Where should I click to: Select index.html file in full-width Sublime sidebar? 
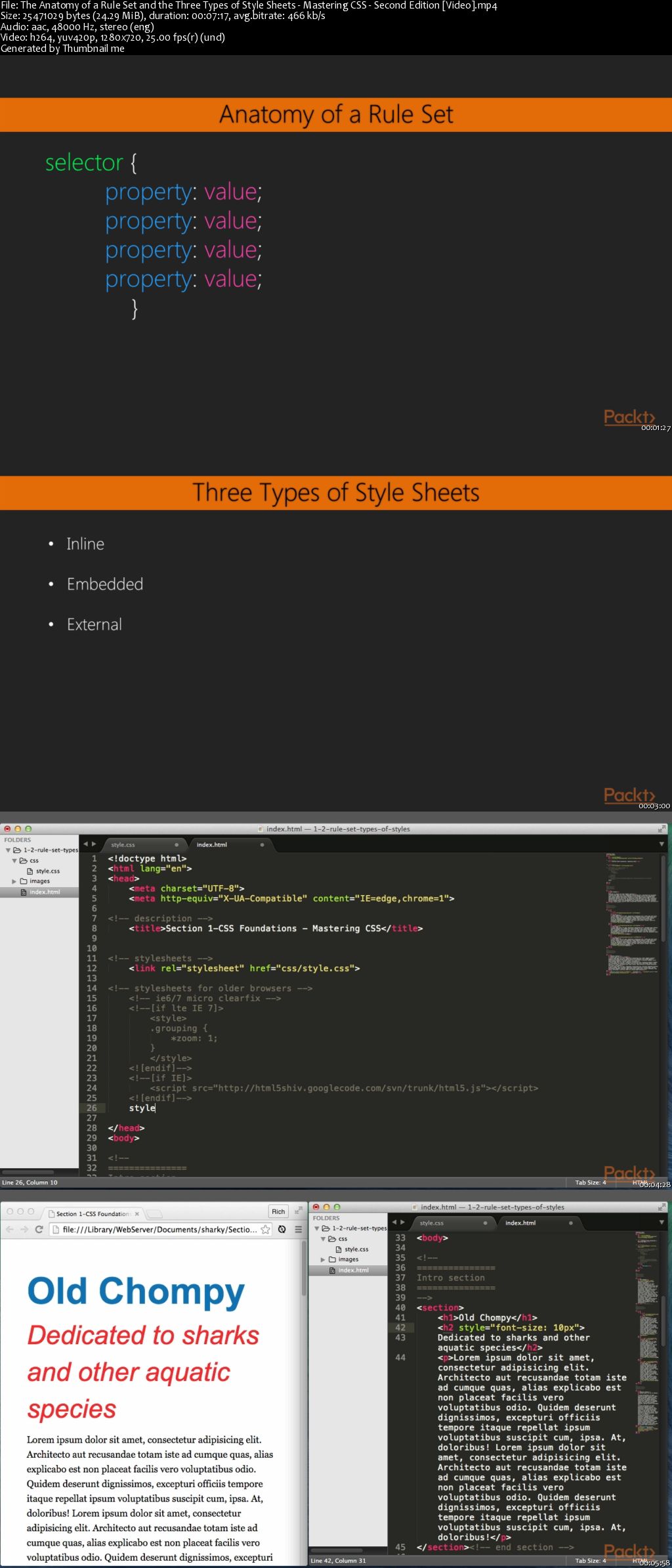pyautogui.click(x=40, y=892)
